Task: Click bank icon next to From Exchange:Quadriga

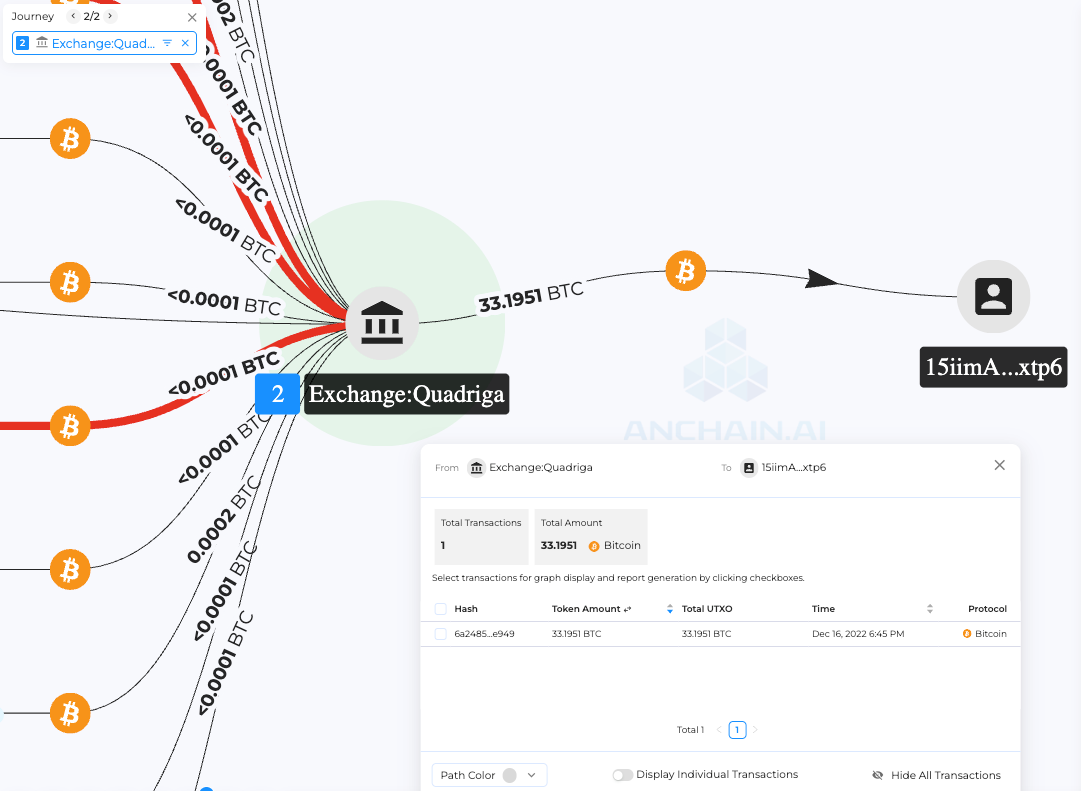Action: pos(476,468)
